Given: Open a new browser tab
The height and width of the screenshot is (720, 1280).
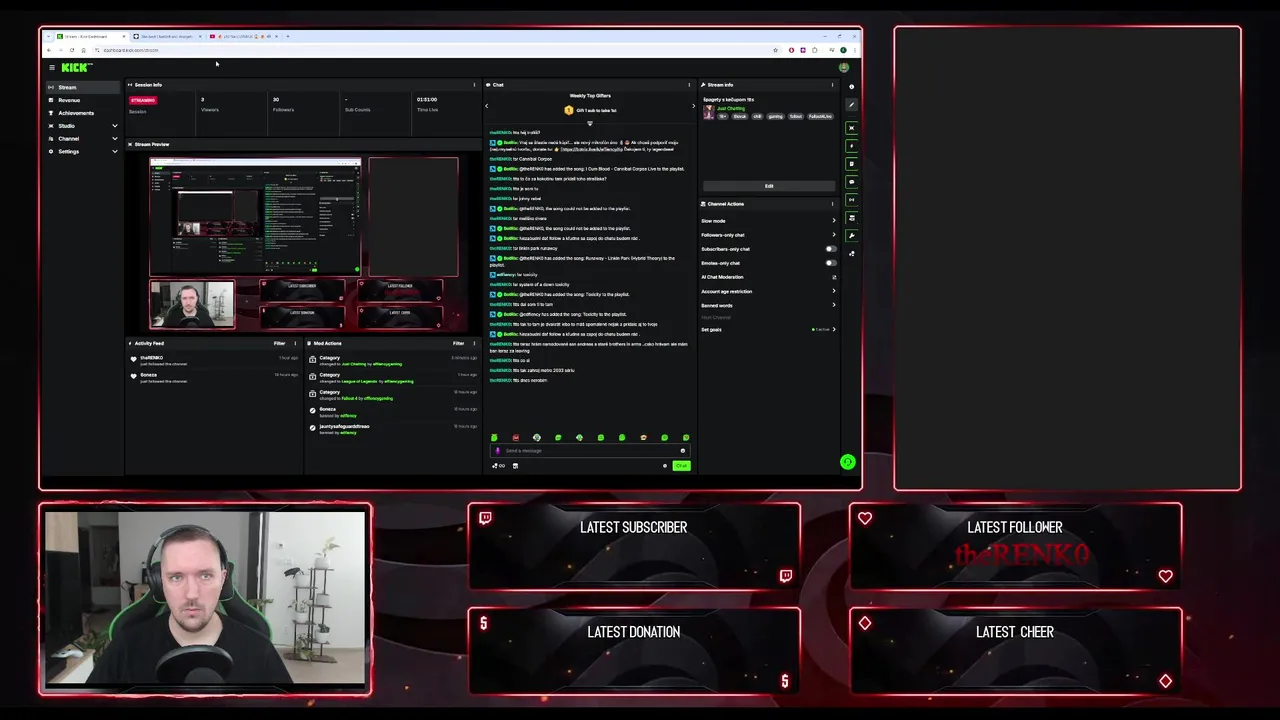Looking at the screenshot, I should pos(288,36).
